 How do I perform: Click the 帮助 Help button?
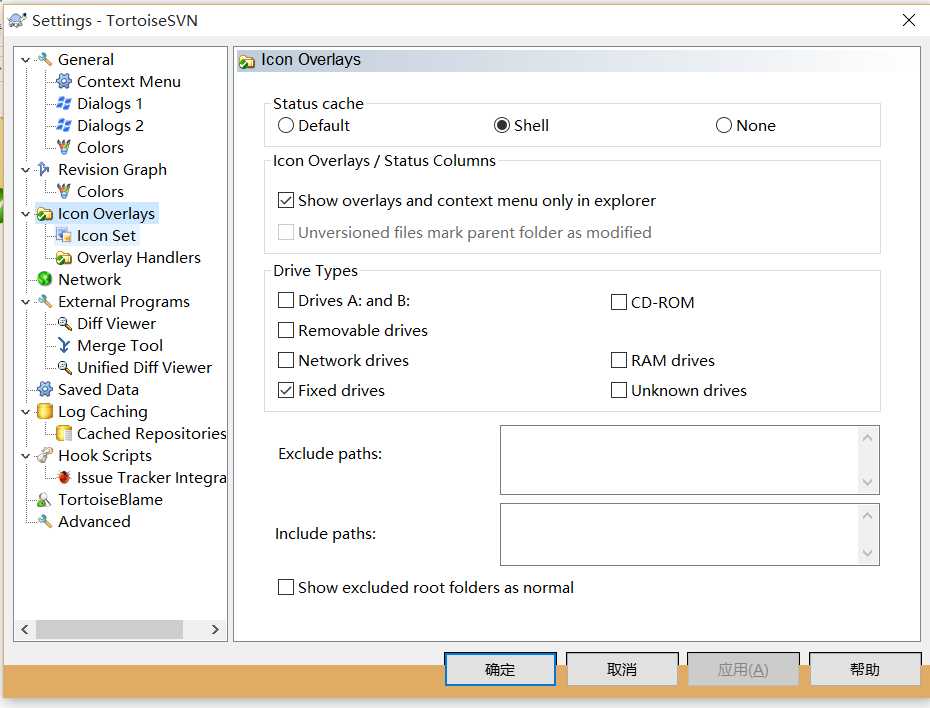pos(865,669)
